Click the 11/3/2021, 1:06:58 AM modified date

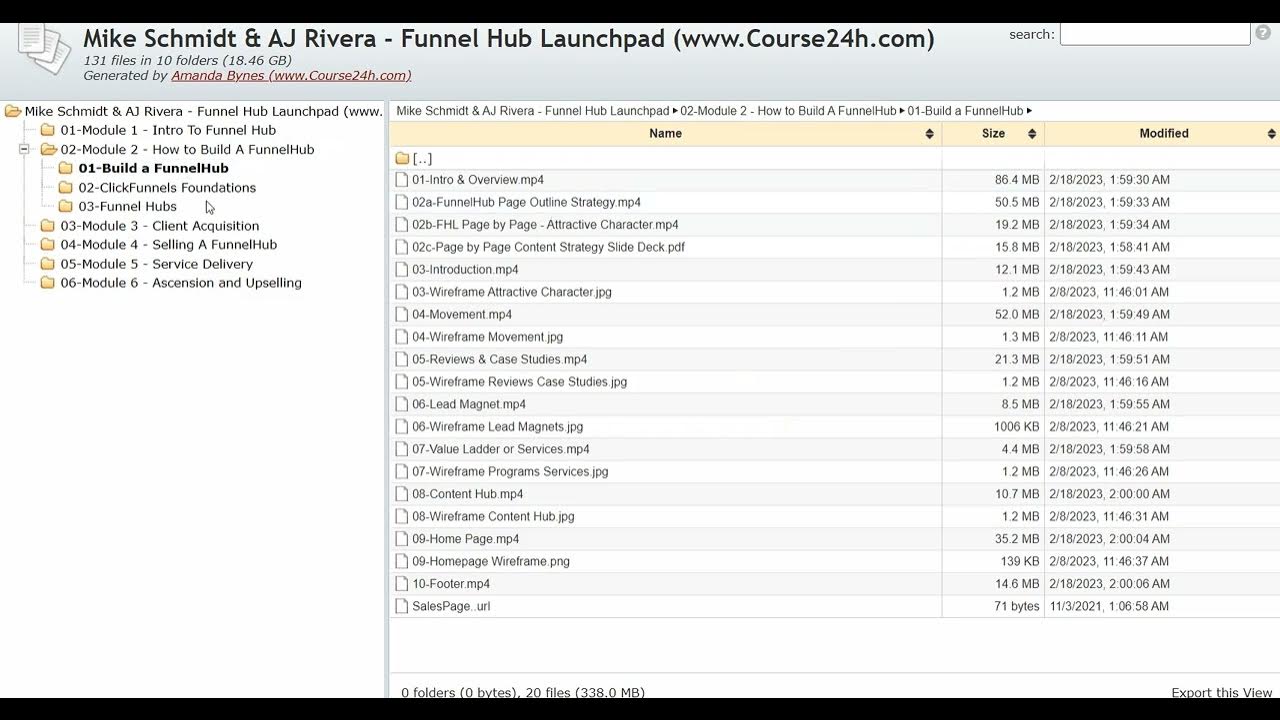(x=1109, y=606)
